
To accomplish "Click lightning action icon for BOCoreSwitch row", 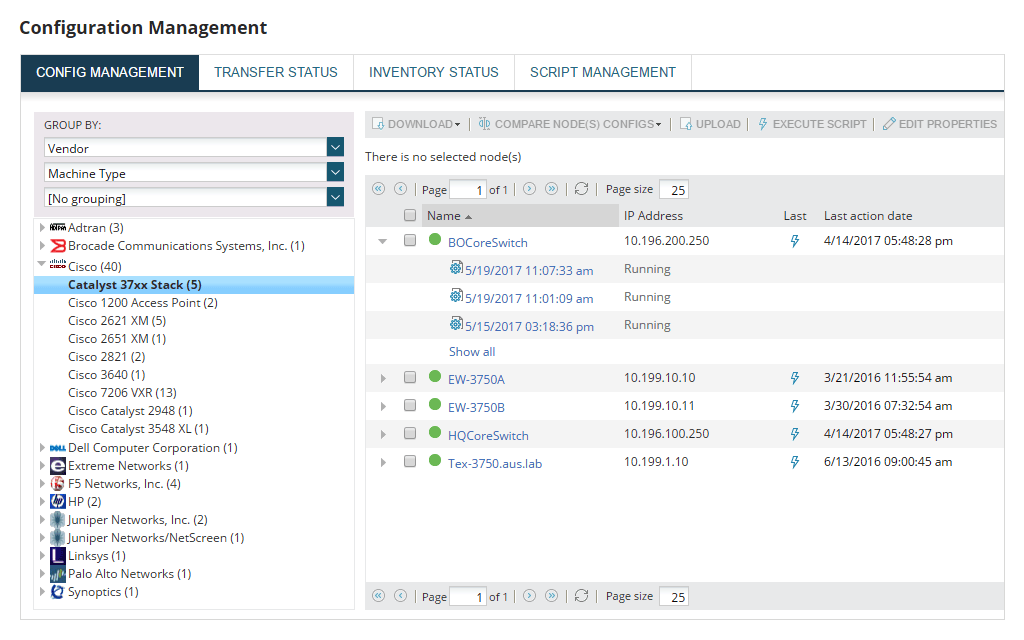I will pyautogui.click(x=795, y=242).
